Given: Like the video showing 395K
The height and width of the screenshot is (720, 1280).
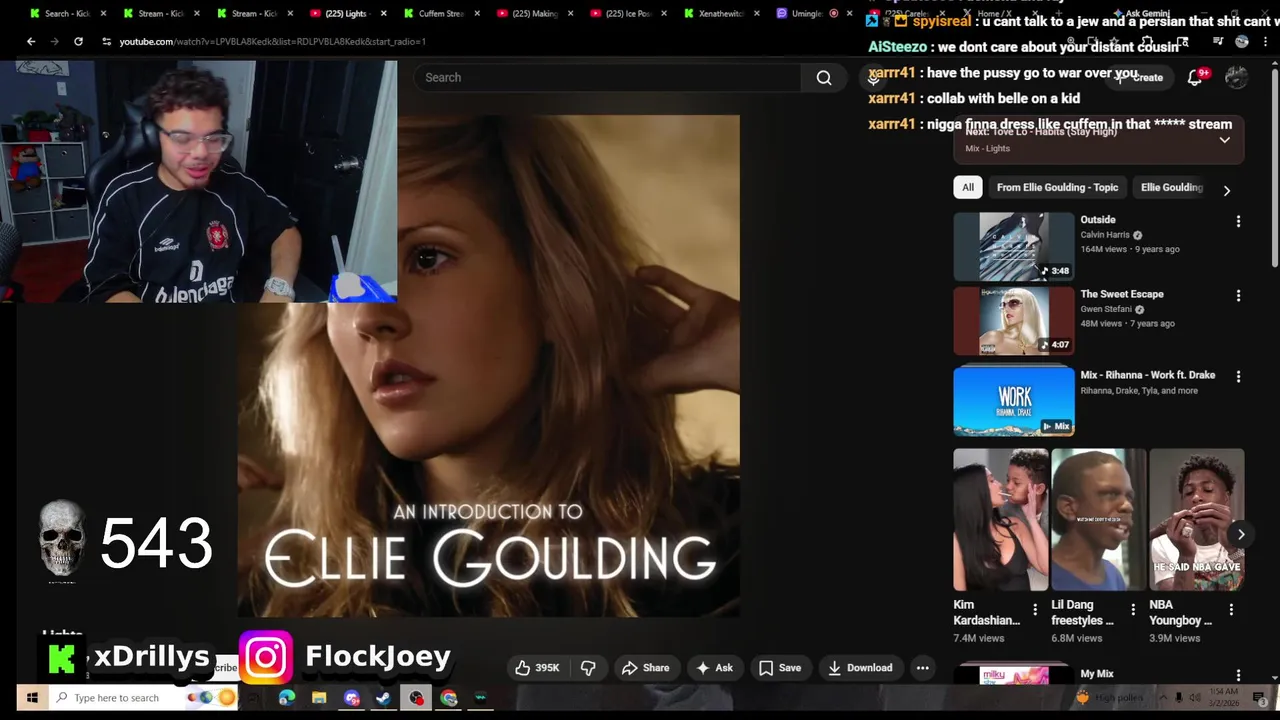Looking at the screenshot, I should click(537, 668).
